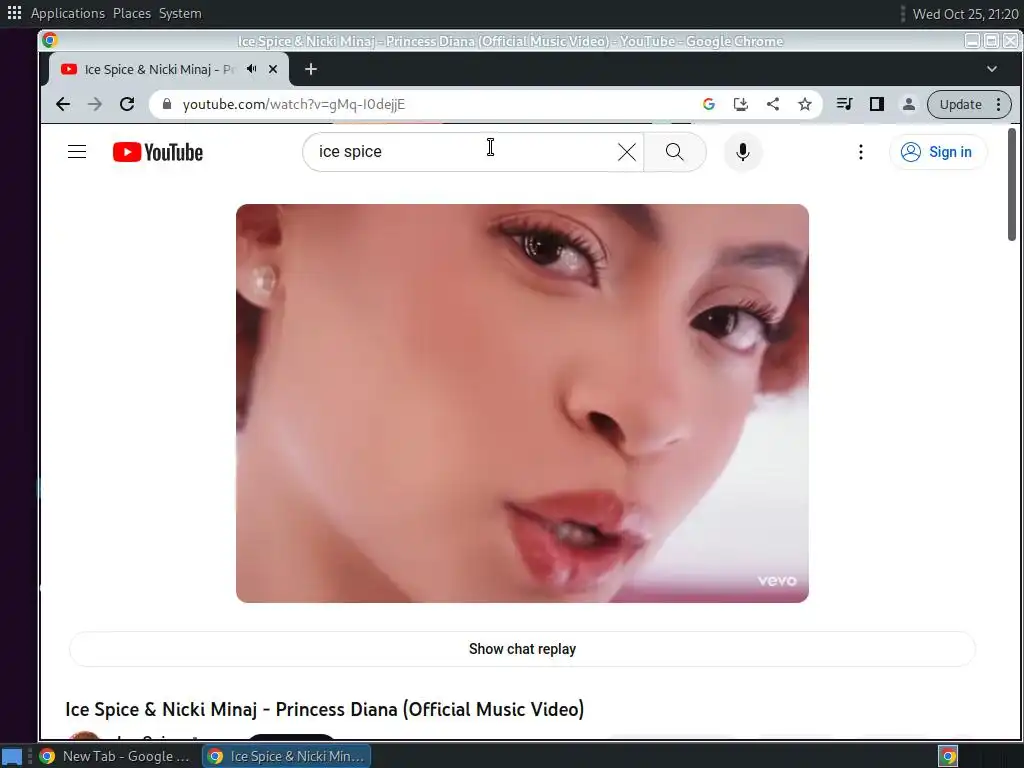Expand the tab search chevron
This screenshot has width=1024, height=768.
pos(991,69)
